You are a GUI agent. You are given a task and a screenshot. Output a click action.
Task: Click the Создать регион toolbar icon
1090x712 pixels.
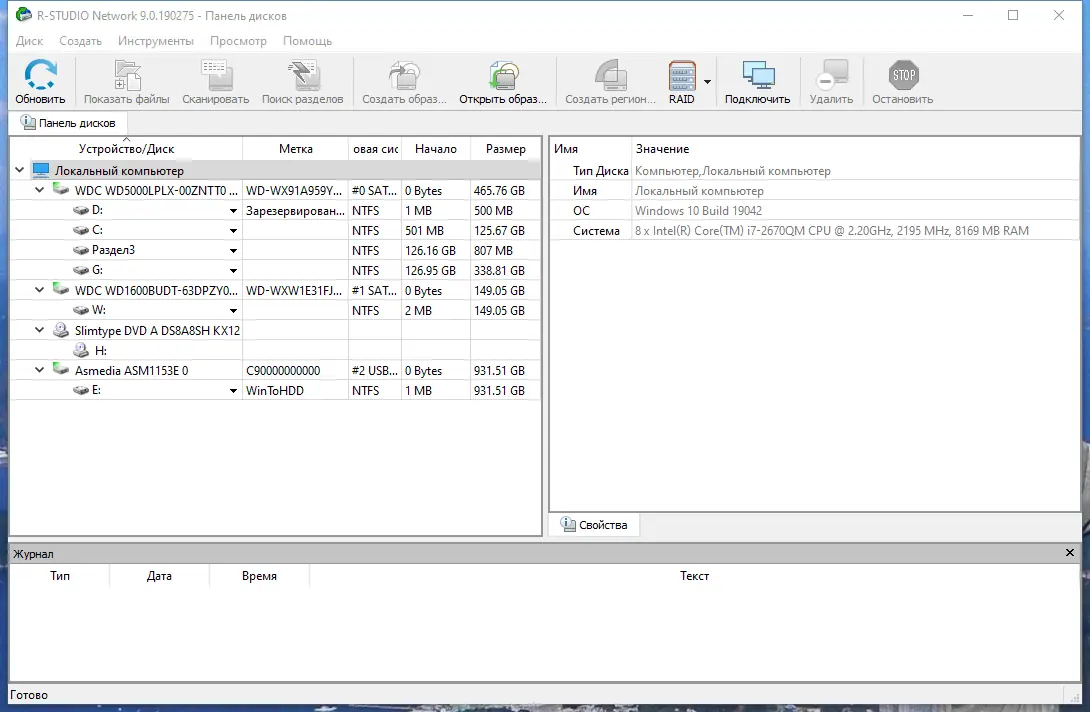click(611, 74)
